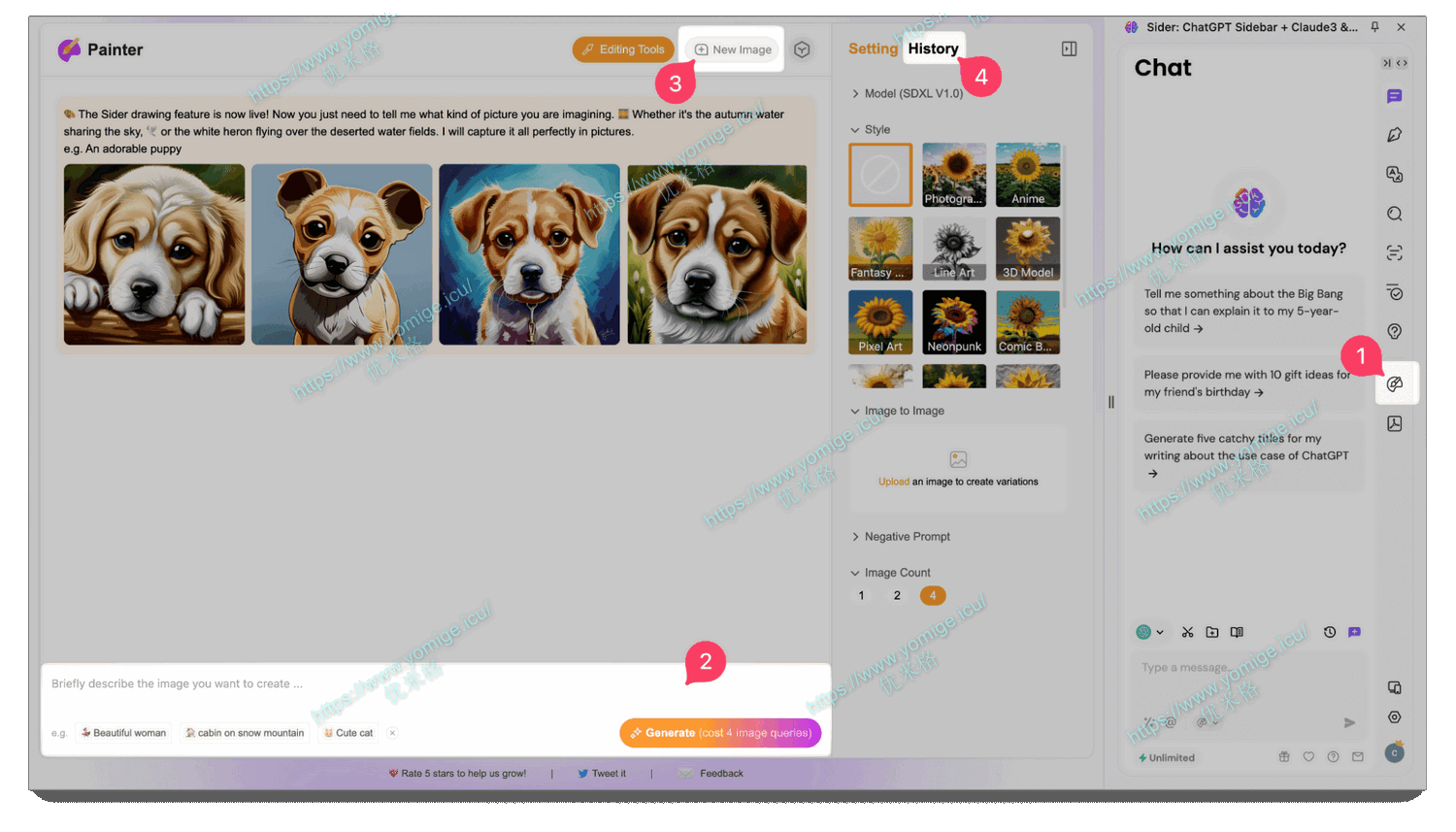Switch to the Setting tab
The width and height of the screenshot is (1456, 832).
pyautogui.click(x=873, y=49)
